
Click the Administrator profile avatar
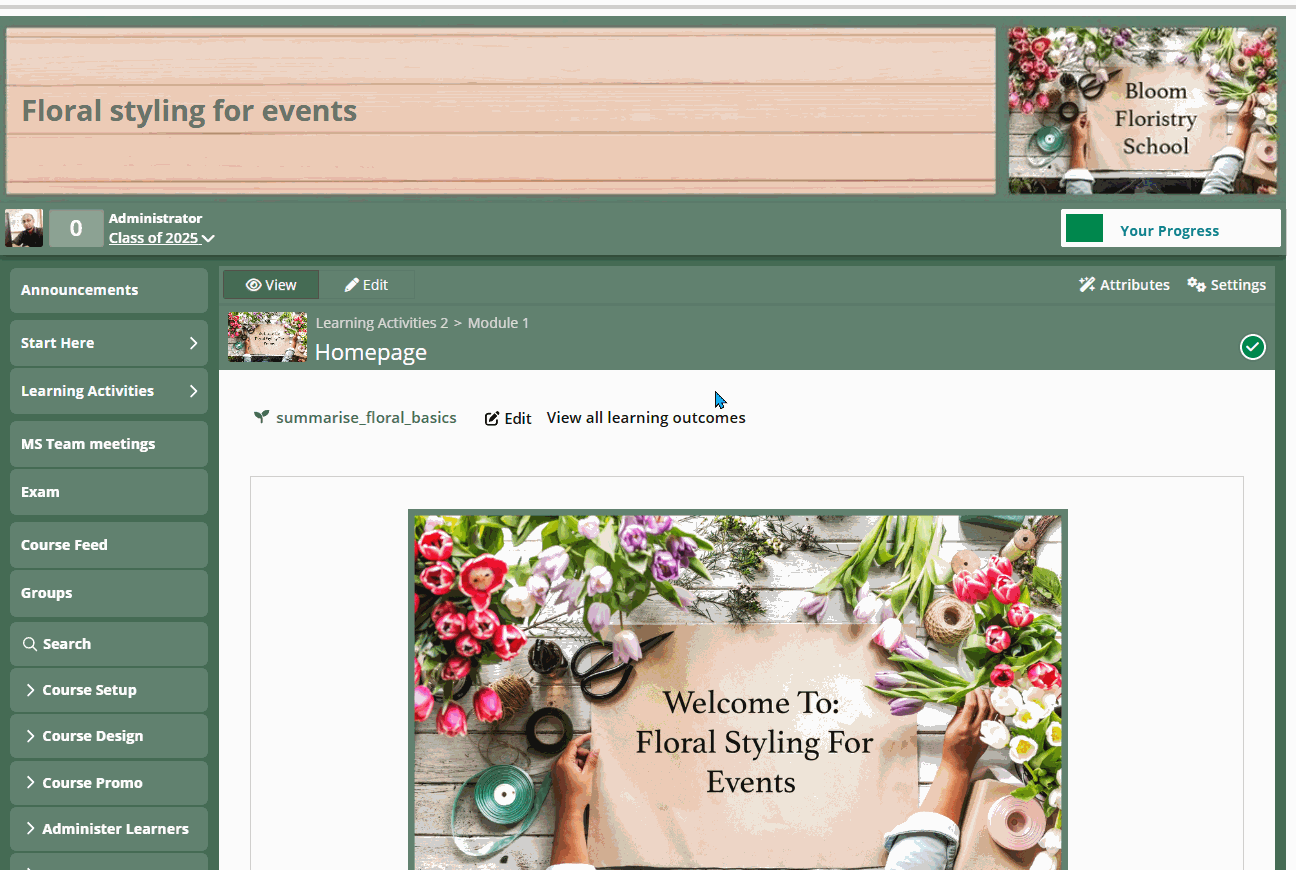pos(24,228)
